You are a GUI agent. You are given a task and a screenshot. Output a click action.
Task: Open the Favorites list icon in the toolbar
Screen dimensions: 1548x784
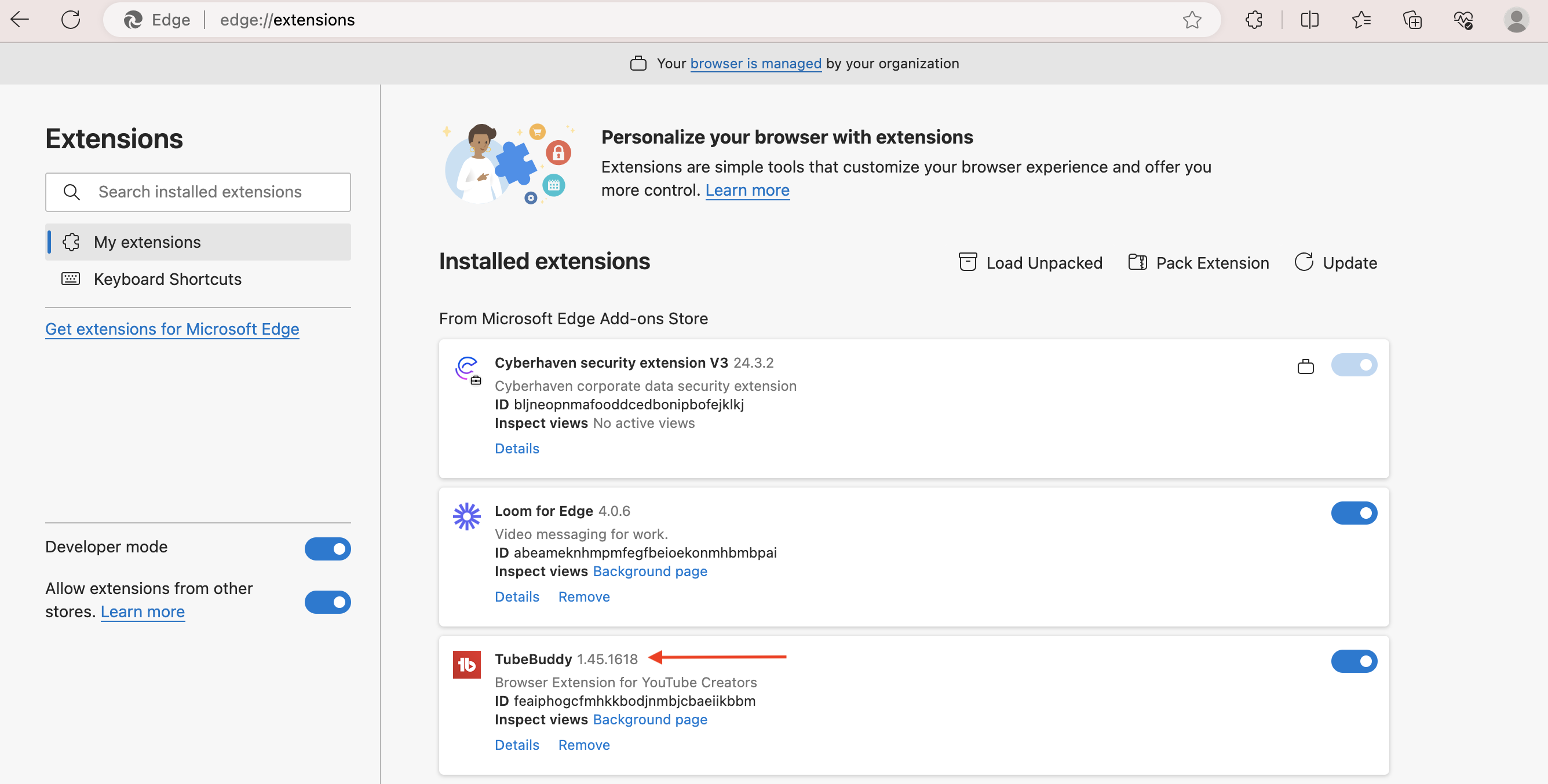pyautogui.click(x=1361, y=20)
